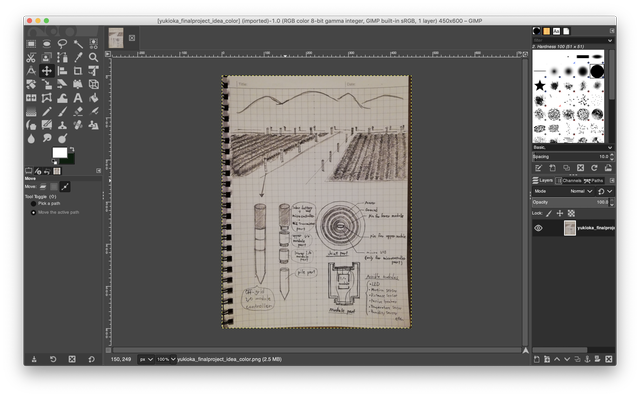Screen dimensions: 640x397
Task: Open the layer Mode Normal dropdown
Action: (x=581, y=191)
